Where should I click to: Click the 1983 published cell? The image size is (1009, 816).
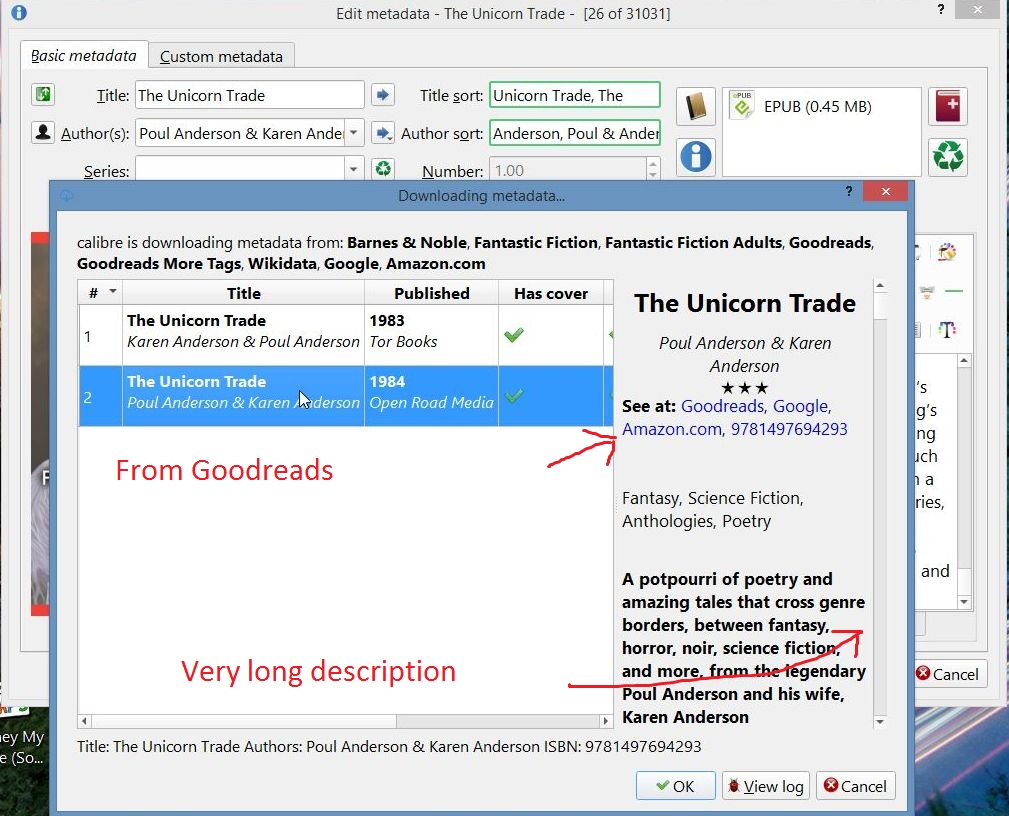point(431,335)
